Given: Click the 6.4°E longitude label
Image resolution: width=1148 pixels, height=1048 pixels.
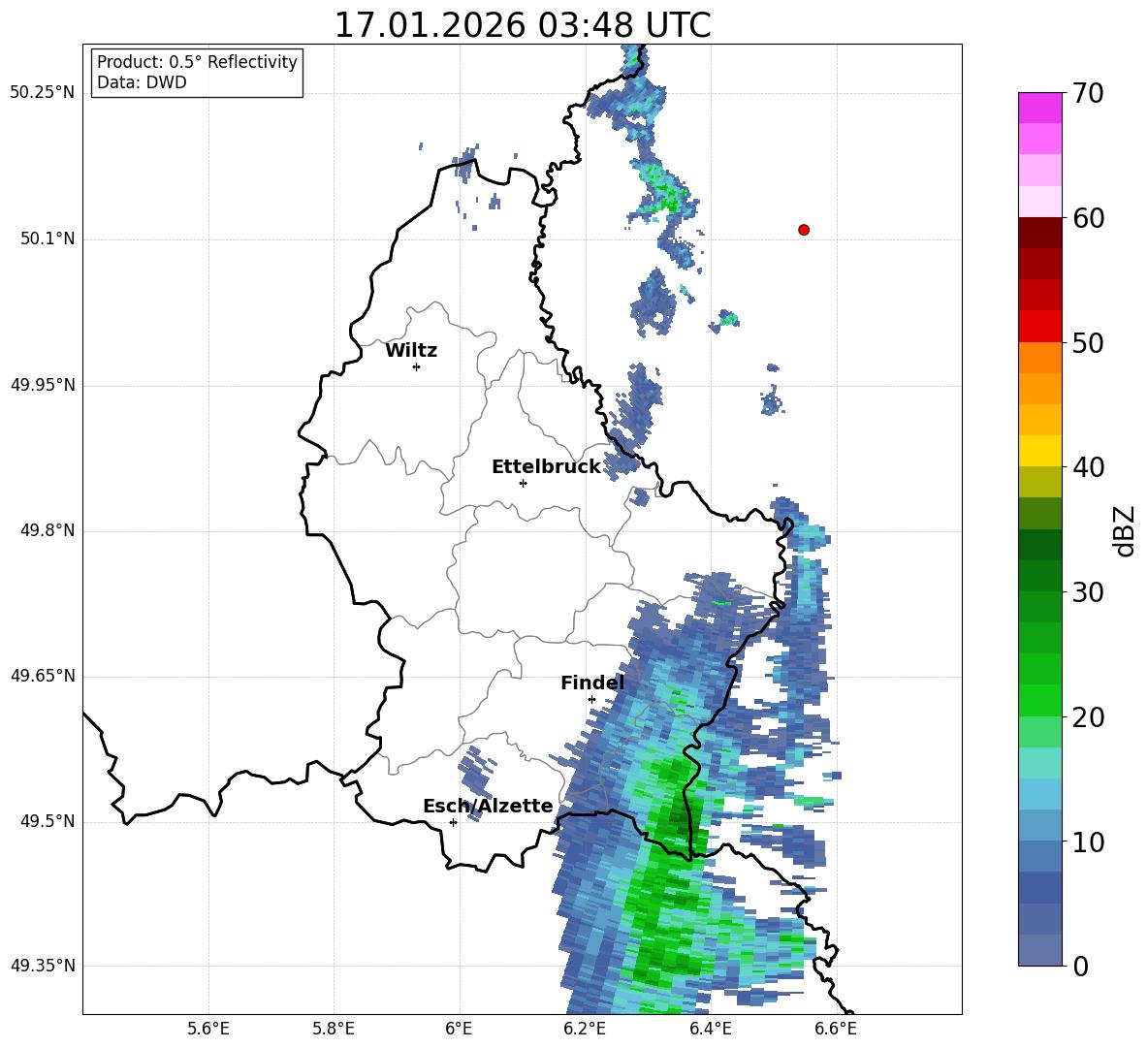Looking at the screenshot, I should coord(710,1030).
